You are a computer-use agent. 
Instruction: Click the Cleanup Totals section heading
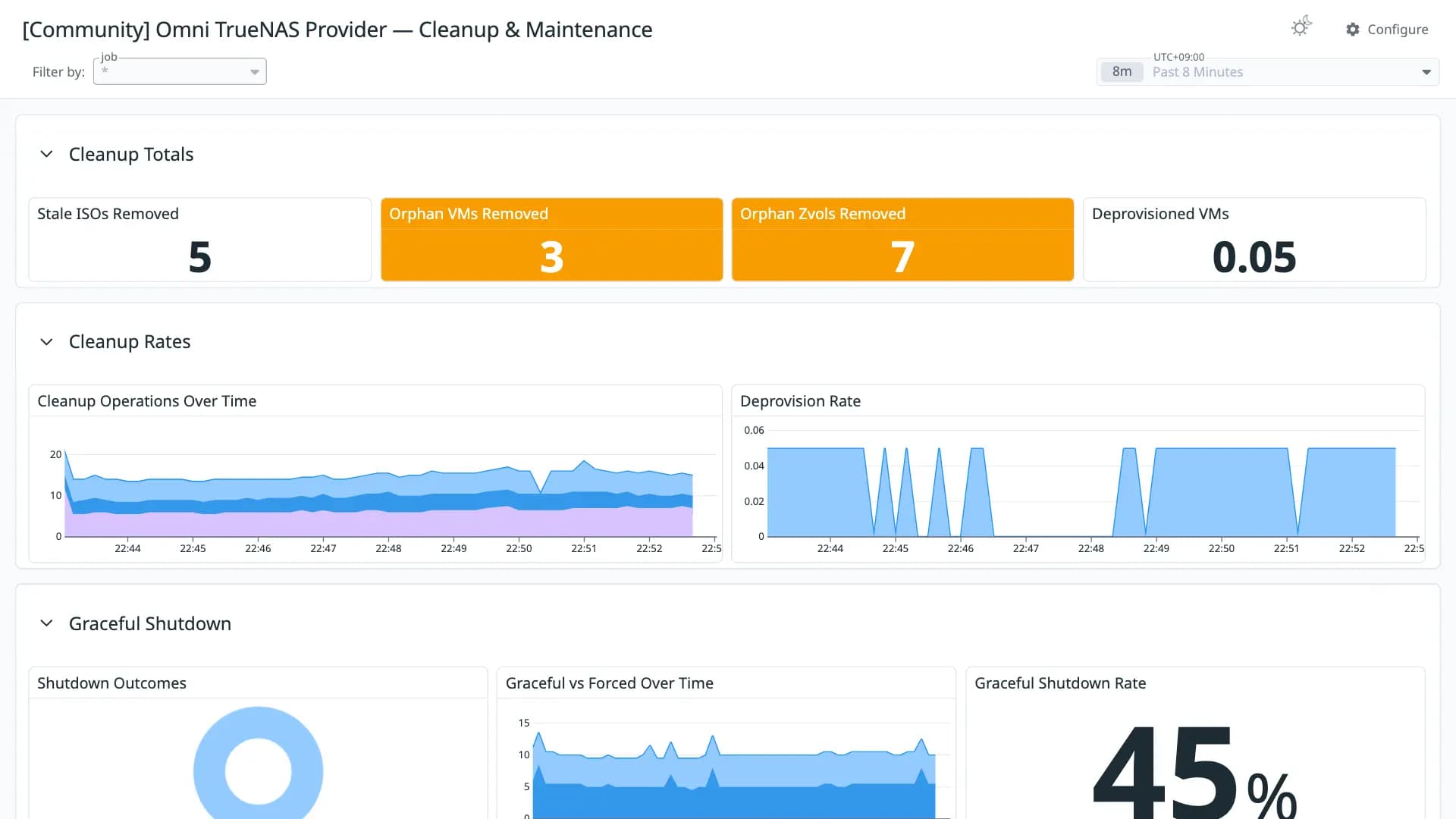tap(131, 154)
